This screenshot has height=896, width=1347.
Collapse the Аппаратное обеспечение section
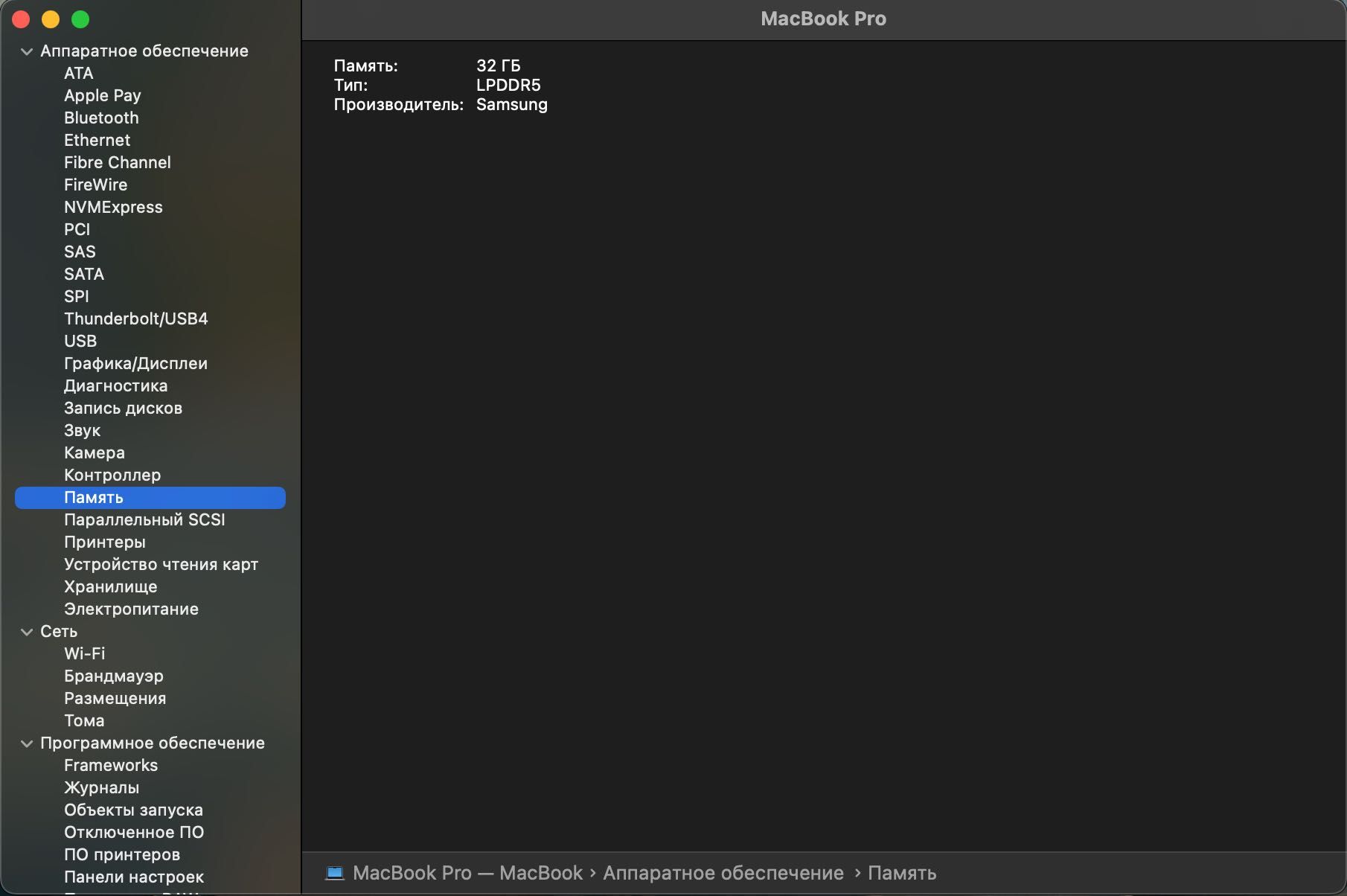[x=27, y=51]
